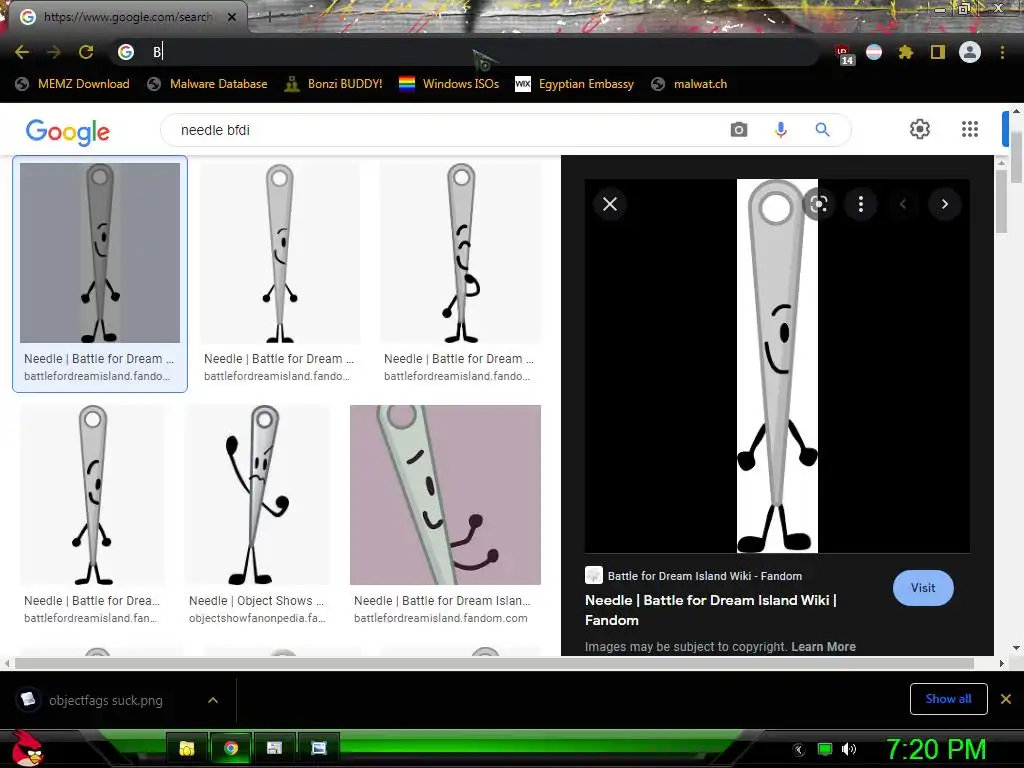Image resolution: width=1024 pixels, height=768 pixels.
Task: Open the fourth taskbar window icon
Action: [x=319, y=748]
